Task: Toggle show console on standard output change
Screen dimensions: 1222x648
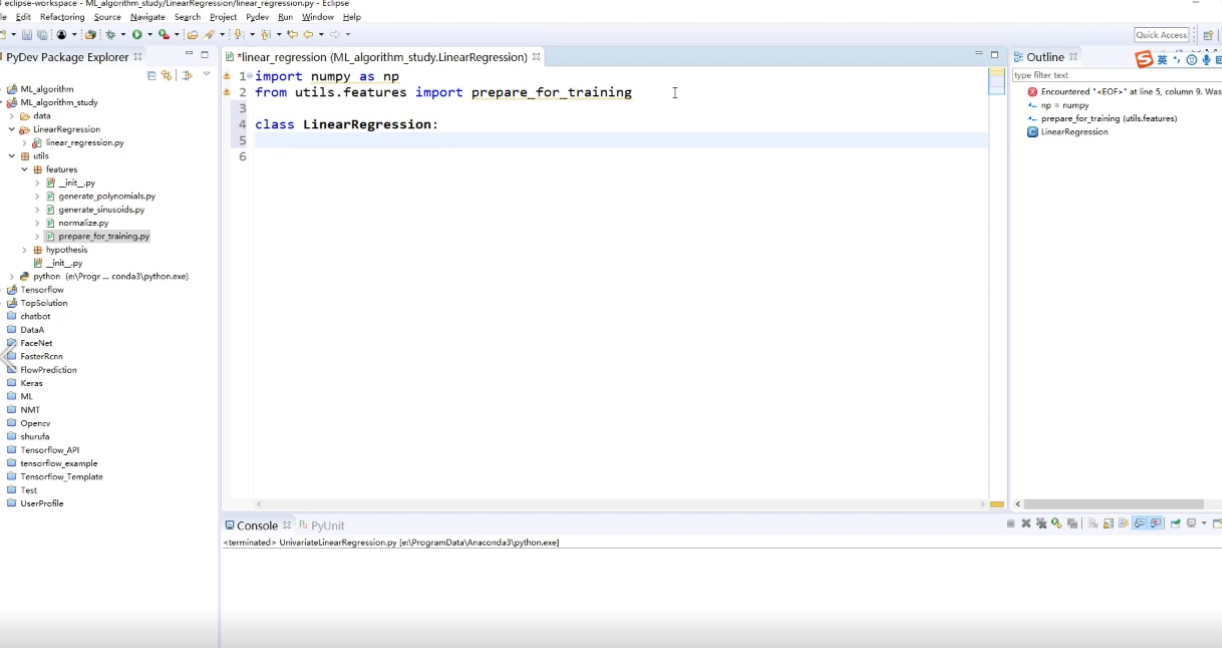Action: [x=1140, y=524]
